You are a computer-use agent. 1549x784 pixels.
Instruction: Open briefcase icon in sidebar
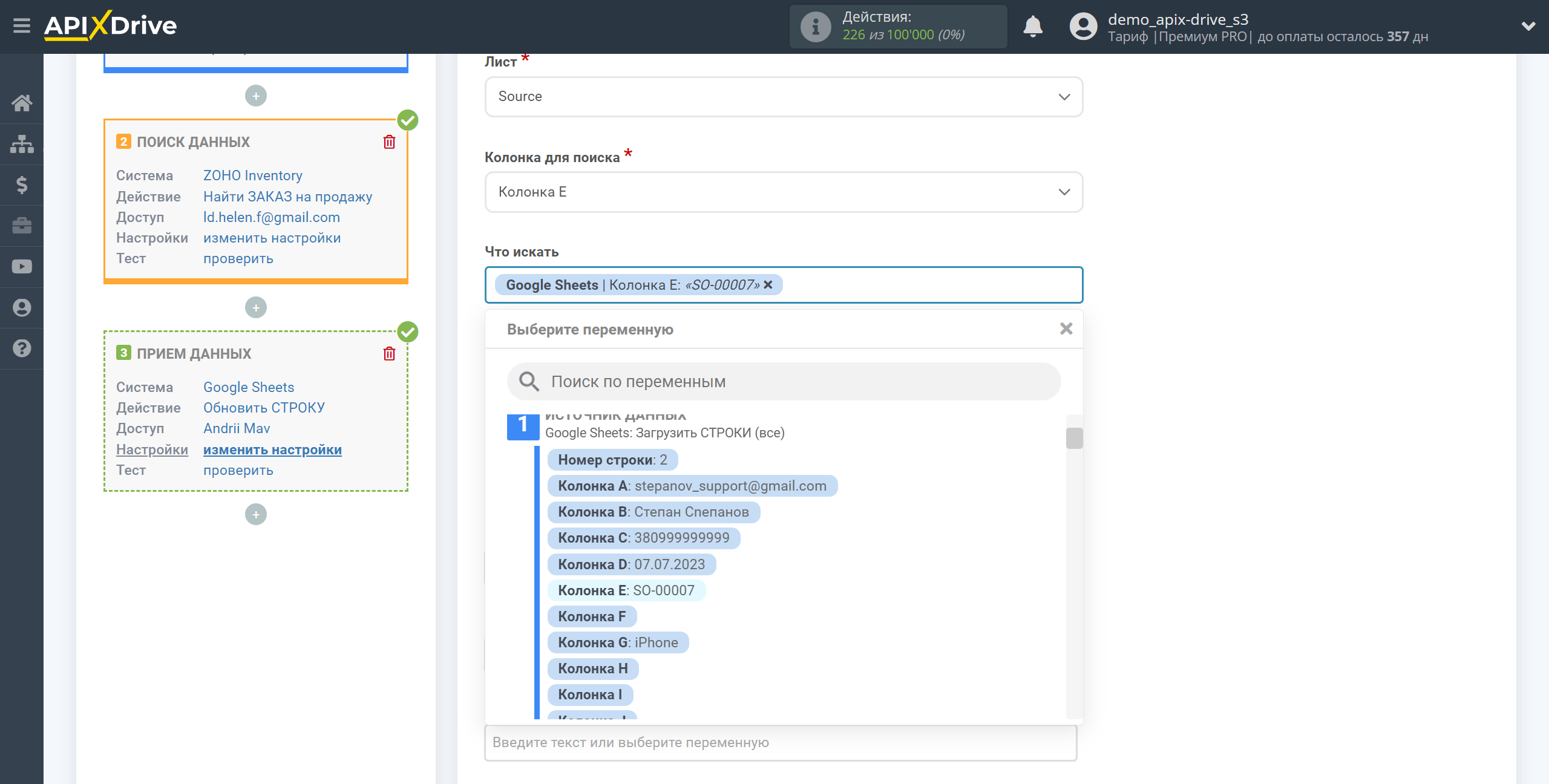22,226
